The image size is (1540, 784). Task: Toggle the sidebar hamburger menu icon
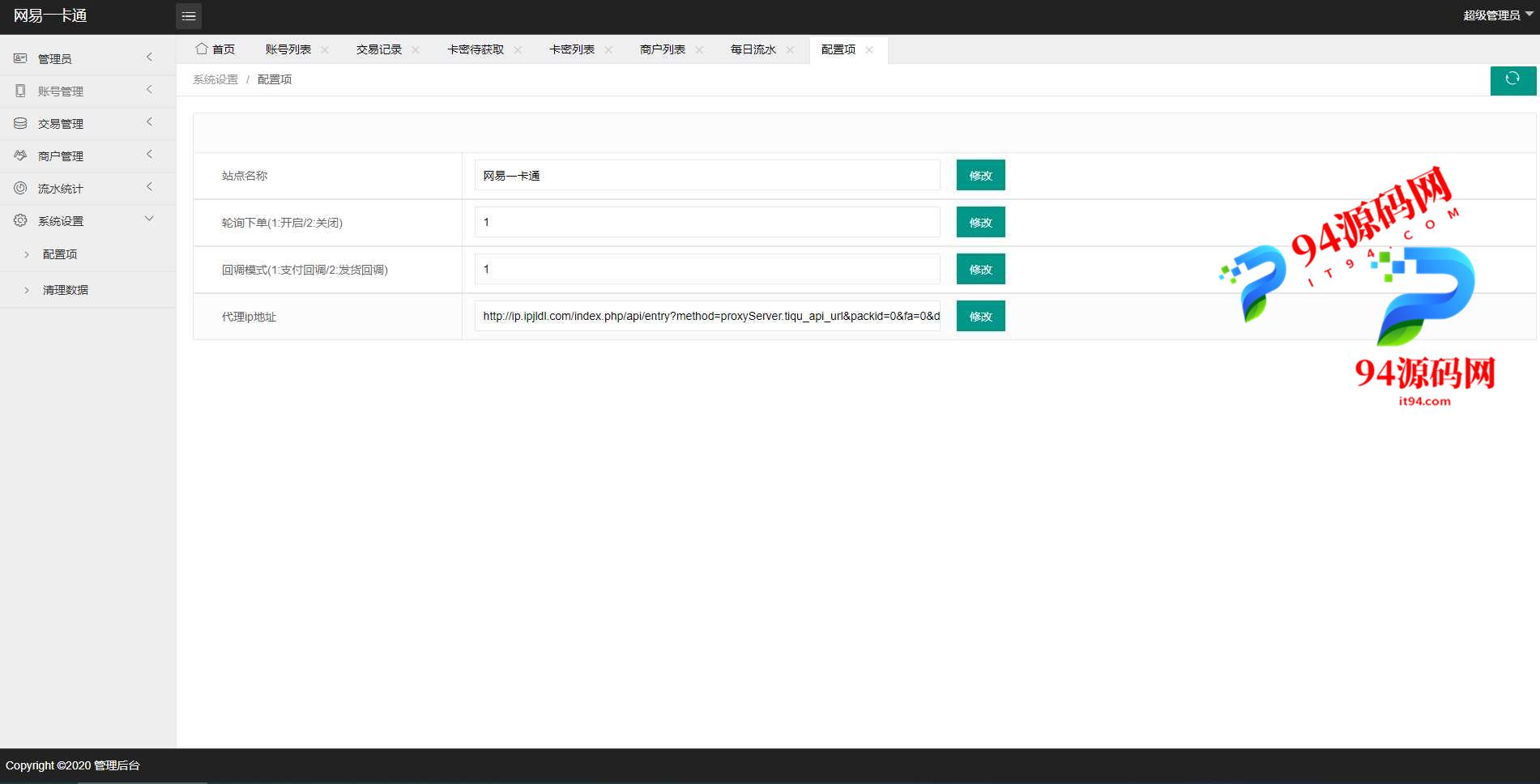pyautogui.click(x=189, y=16)
